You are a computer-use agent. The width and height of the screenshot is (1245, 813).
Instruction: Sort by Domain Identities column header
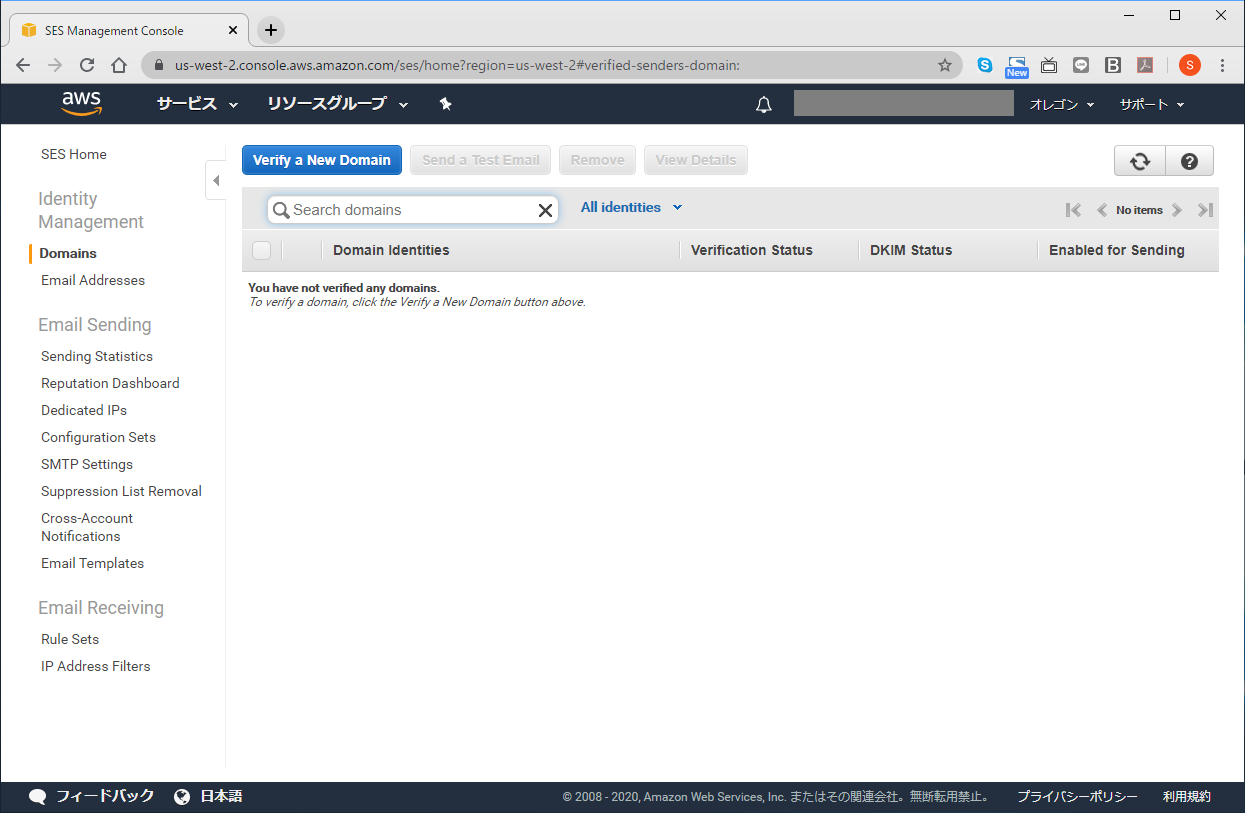(x=391, y=250)
